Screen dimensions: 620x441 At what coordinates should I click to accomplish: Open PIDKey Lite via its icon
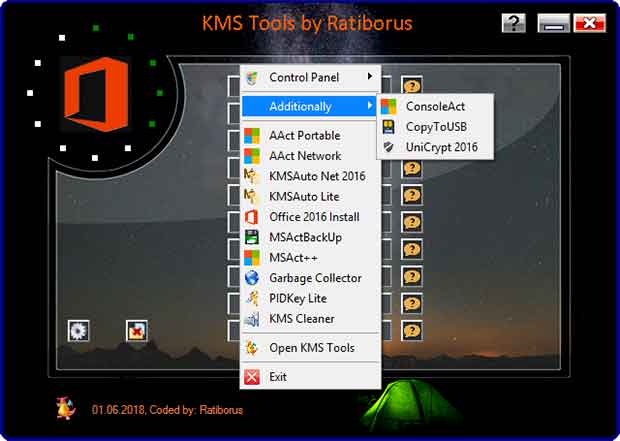[252, 299]
